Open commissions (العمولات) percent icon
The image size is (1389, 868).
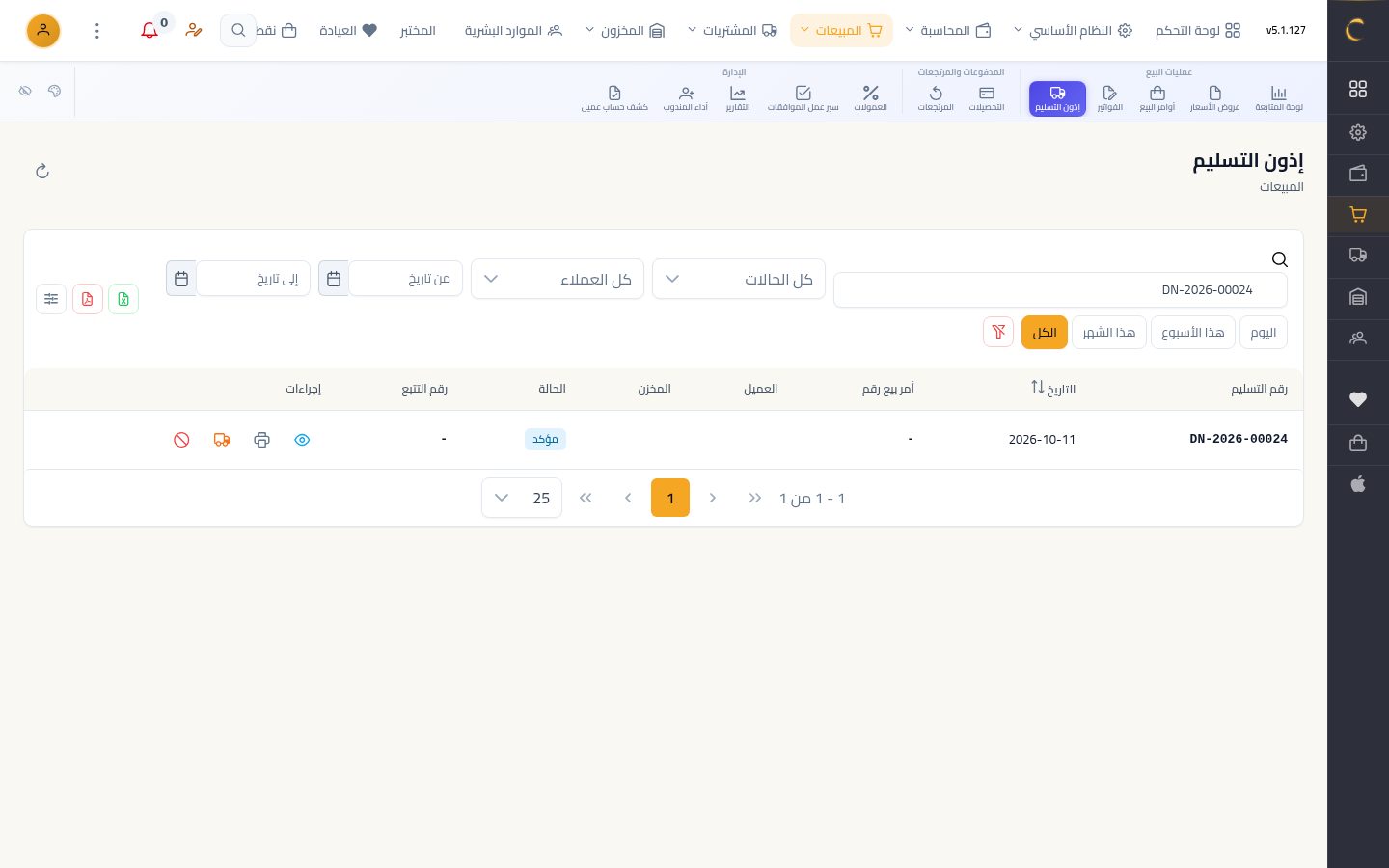coord(871,97)
